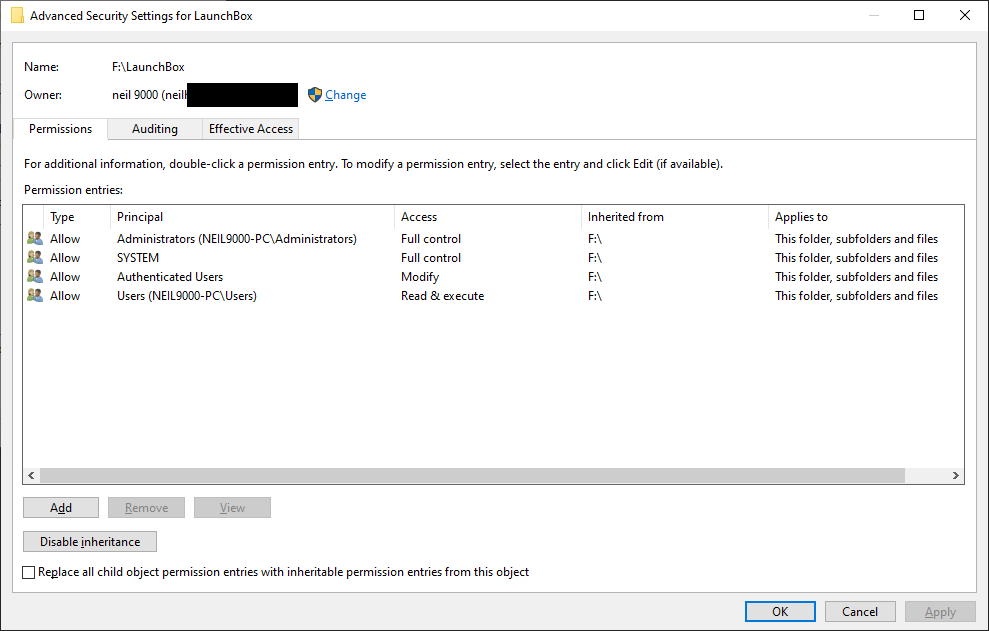Close the Advanced Security Settings window

[x=964, y=15]
